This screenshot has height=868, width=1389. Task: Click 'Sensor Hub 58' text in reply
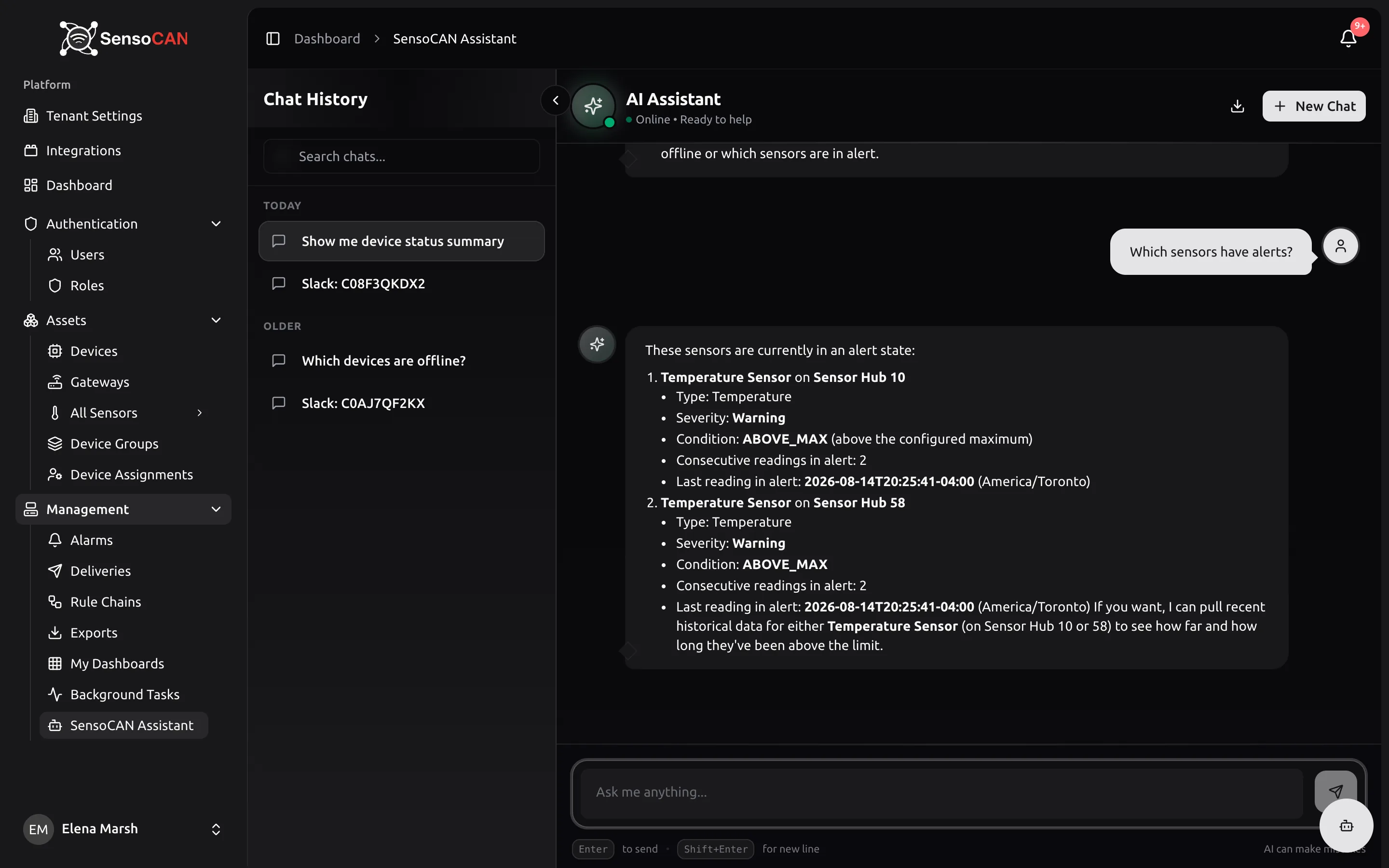859,502
